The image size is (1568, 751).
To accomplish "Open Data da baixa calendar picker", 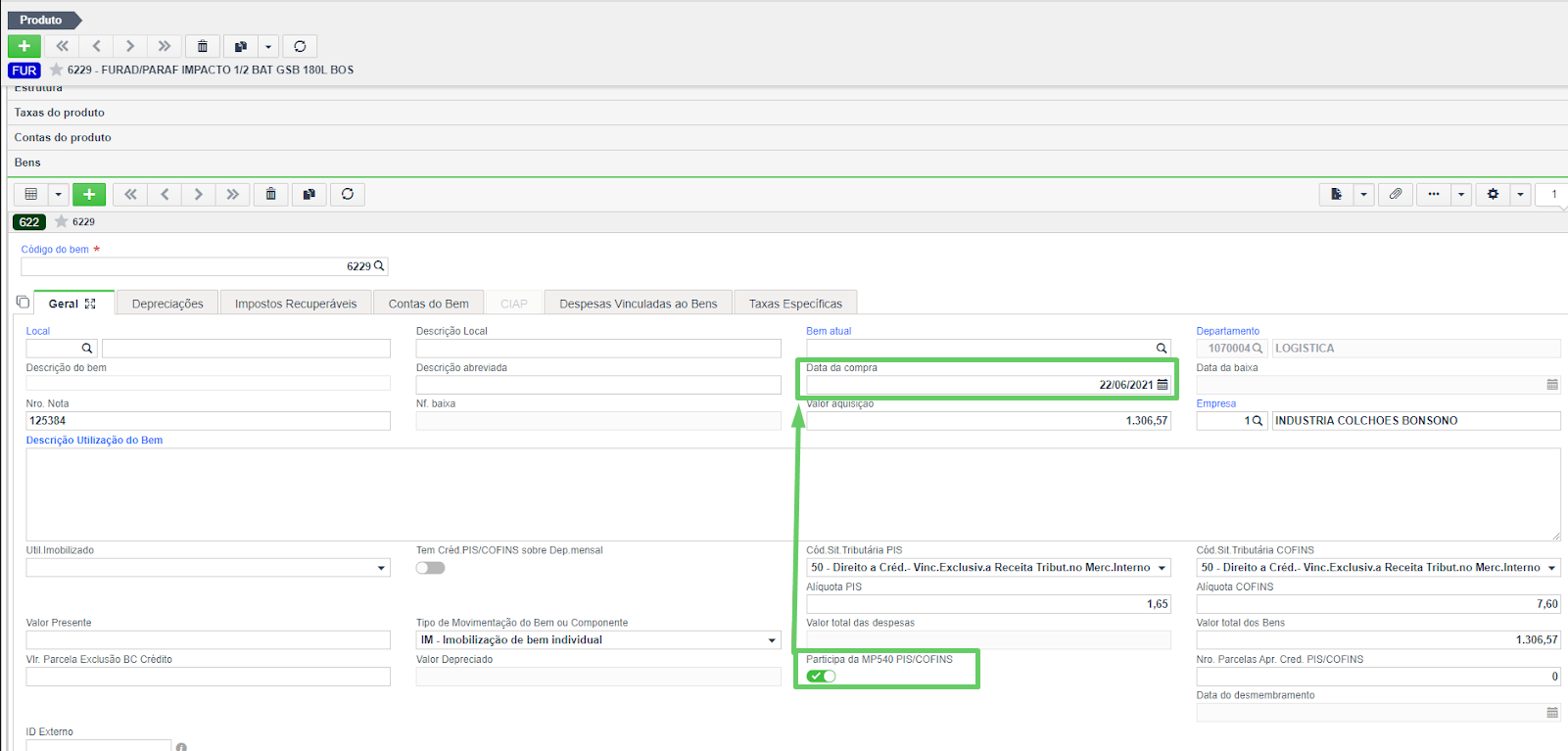I will tap(1552, 385).
